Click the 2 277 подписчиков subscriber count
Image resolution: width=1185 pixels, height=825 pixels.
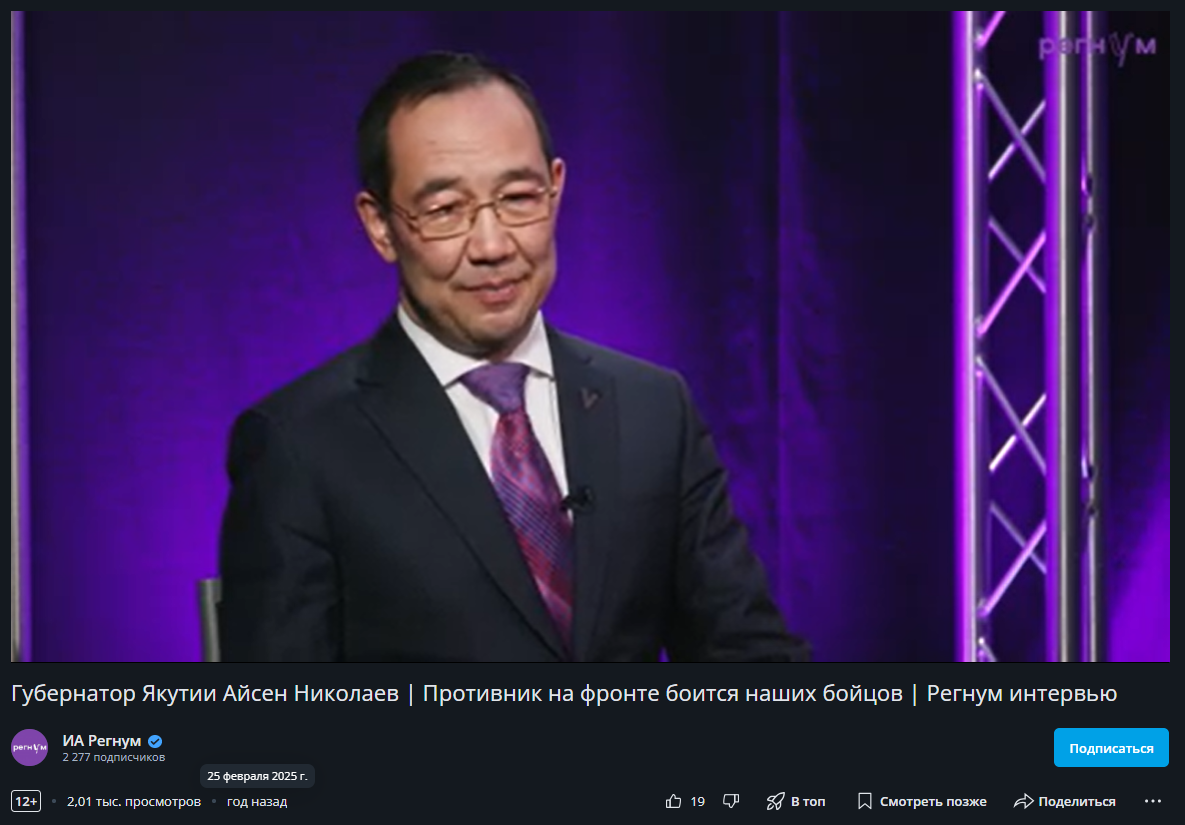click(113, 757)
